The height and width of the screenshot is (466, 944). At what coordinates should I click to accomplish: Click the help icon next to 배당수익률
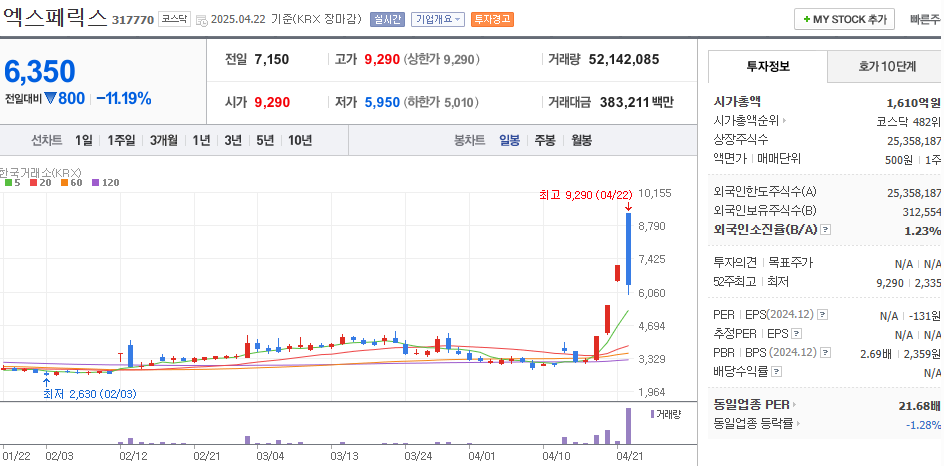click(777, 371)
